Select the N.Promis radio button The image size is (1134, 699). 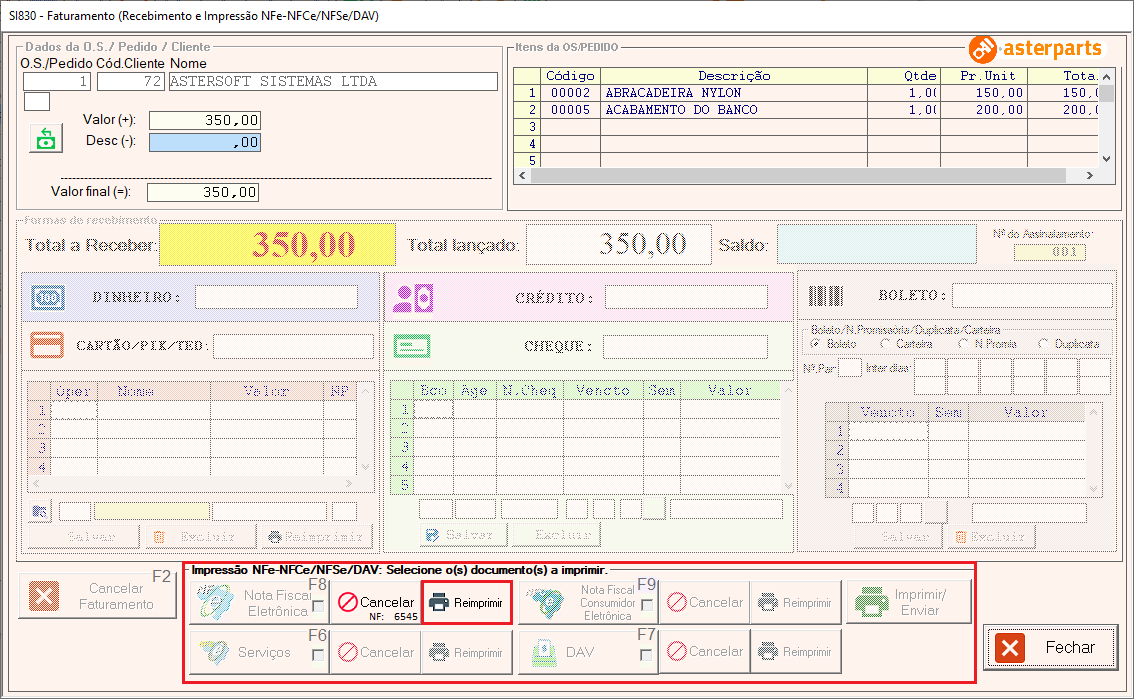coord(963,344)
